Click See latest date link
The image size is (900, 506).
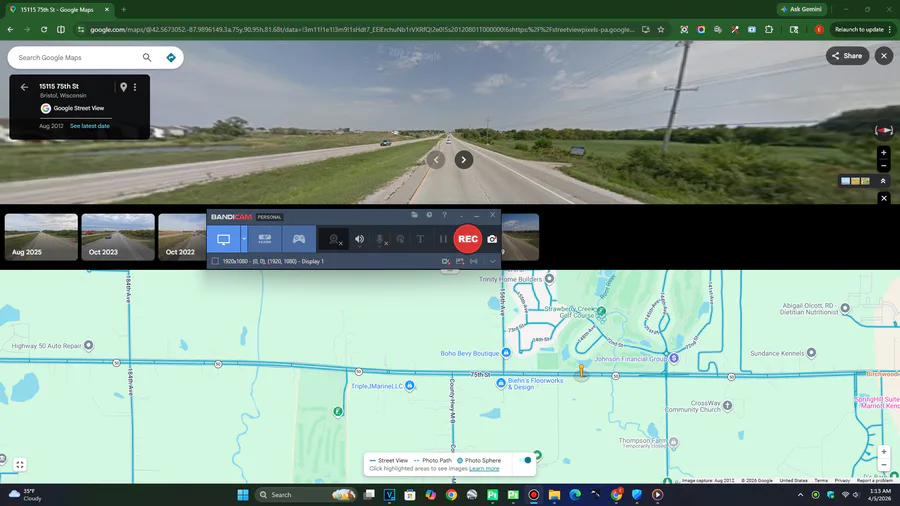tap(90, 126)
